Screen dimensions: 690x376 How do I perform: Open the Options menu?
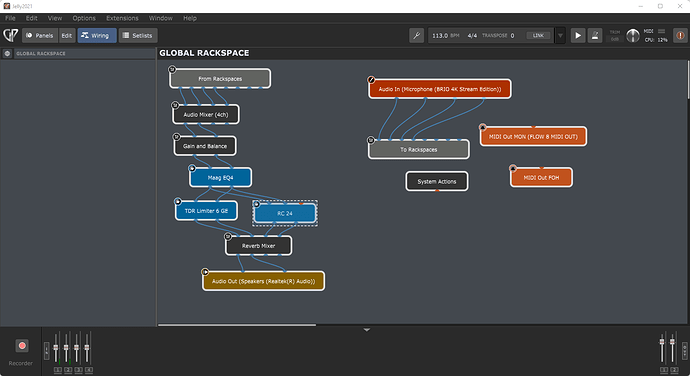coord(84,18)
